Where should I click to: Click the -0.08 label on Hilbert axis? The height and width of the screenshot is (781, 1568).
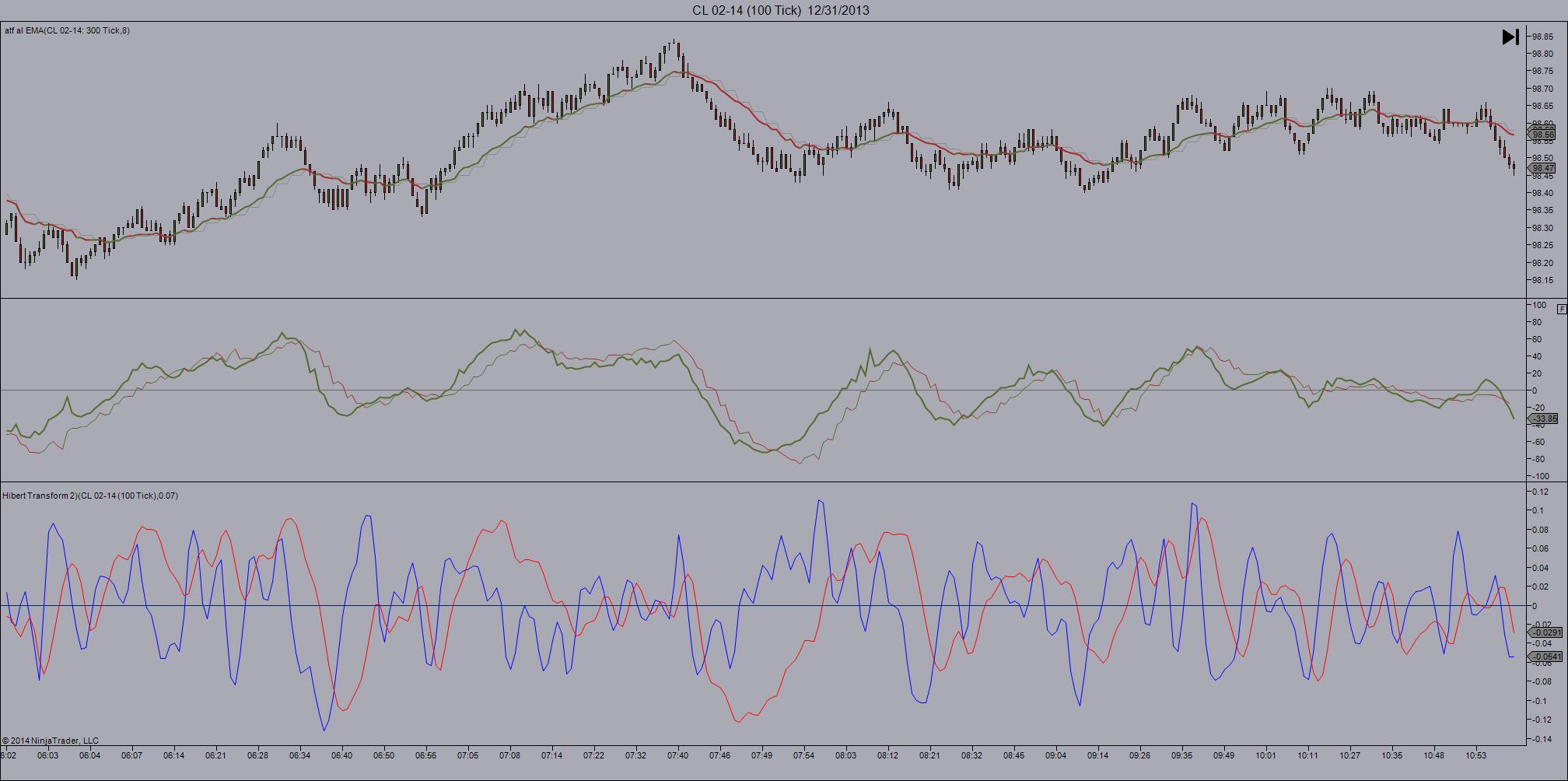click(1542, 681)
